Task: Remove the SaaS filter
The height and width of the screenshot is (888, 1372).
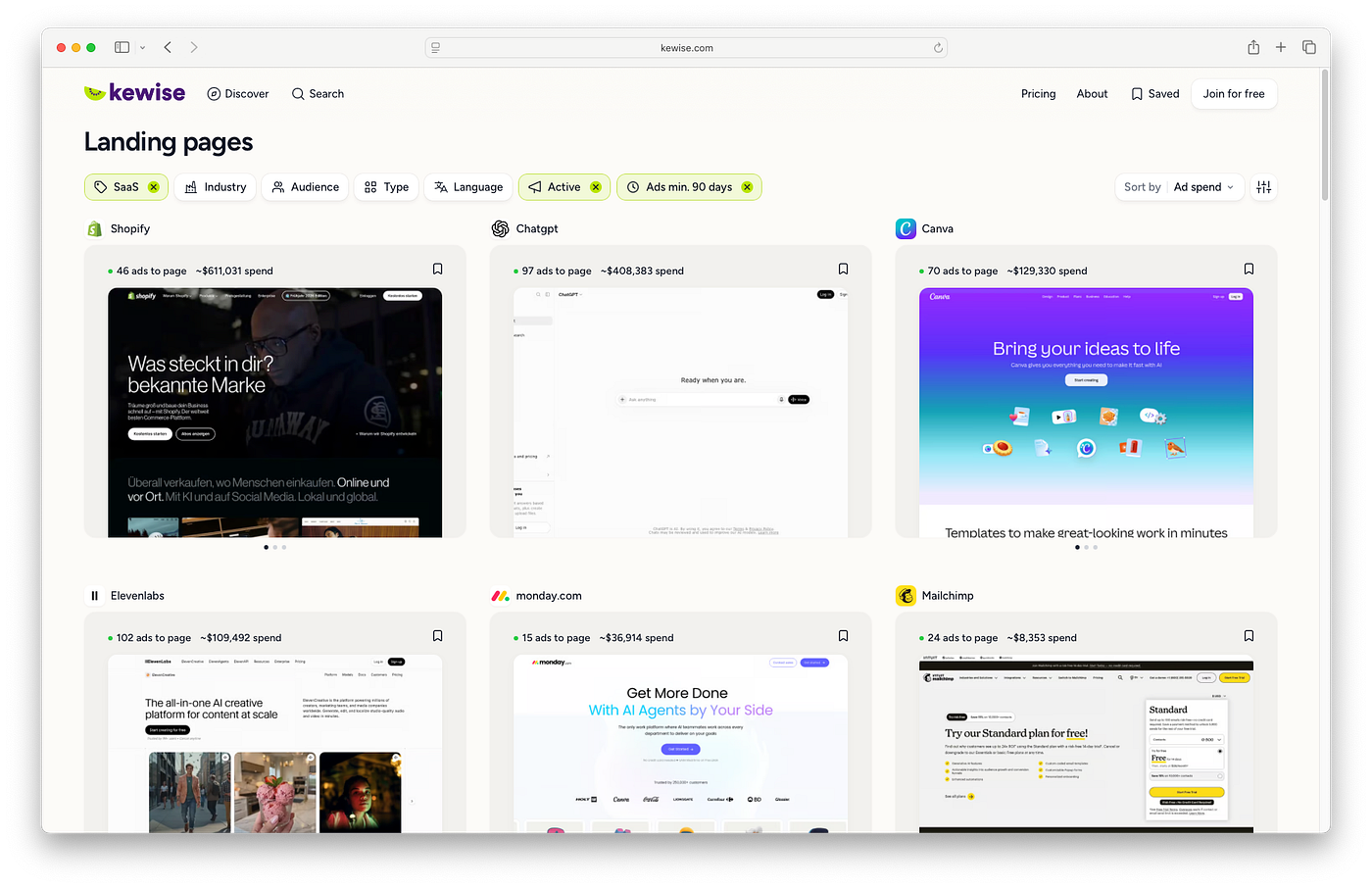Action: [154, 187]
